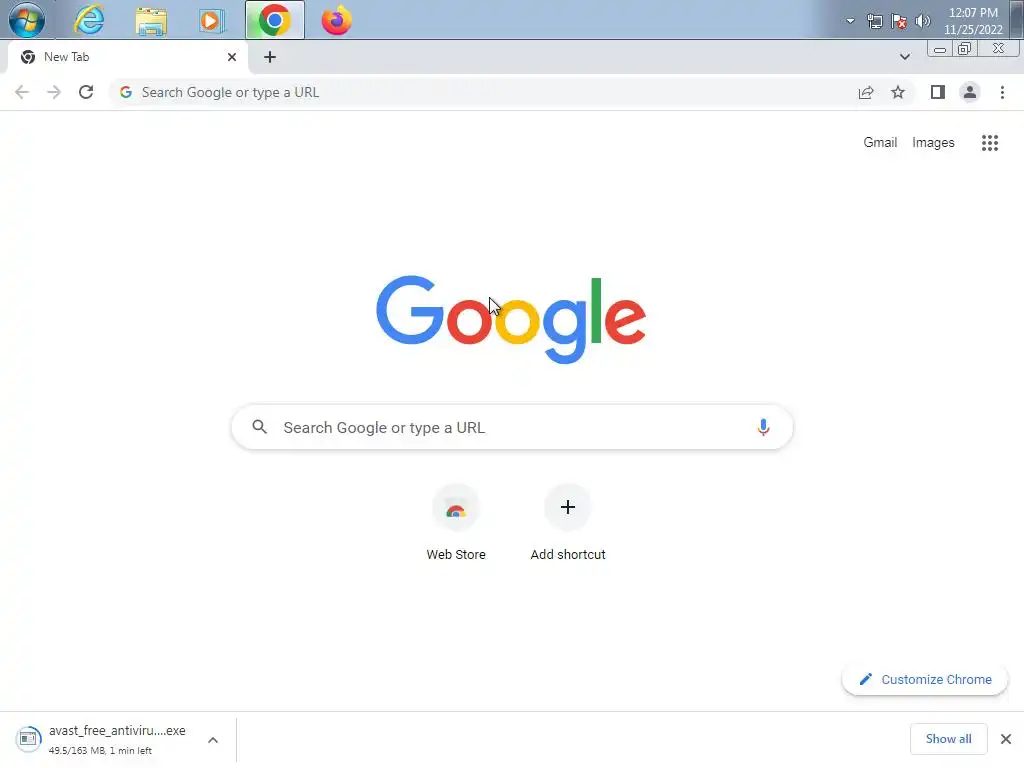Viewport: 1024px width, 768px height.
Task: Click Show all downloads
Action: [948, 739]
